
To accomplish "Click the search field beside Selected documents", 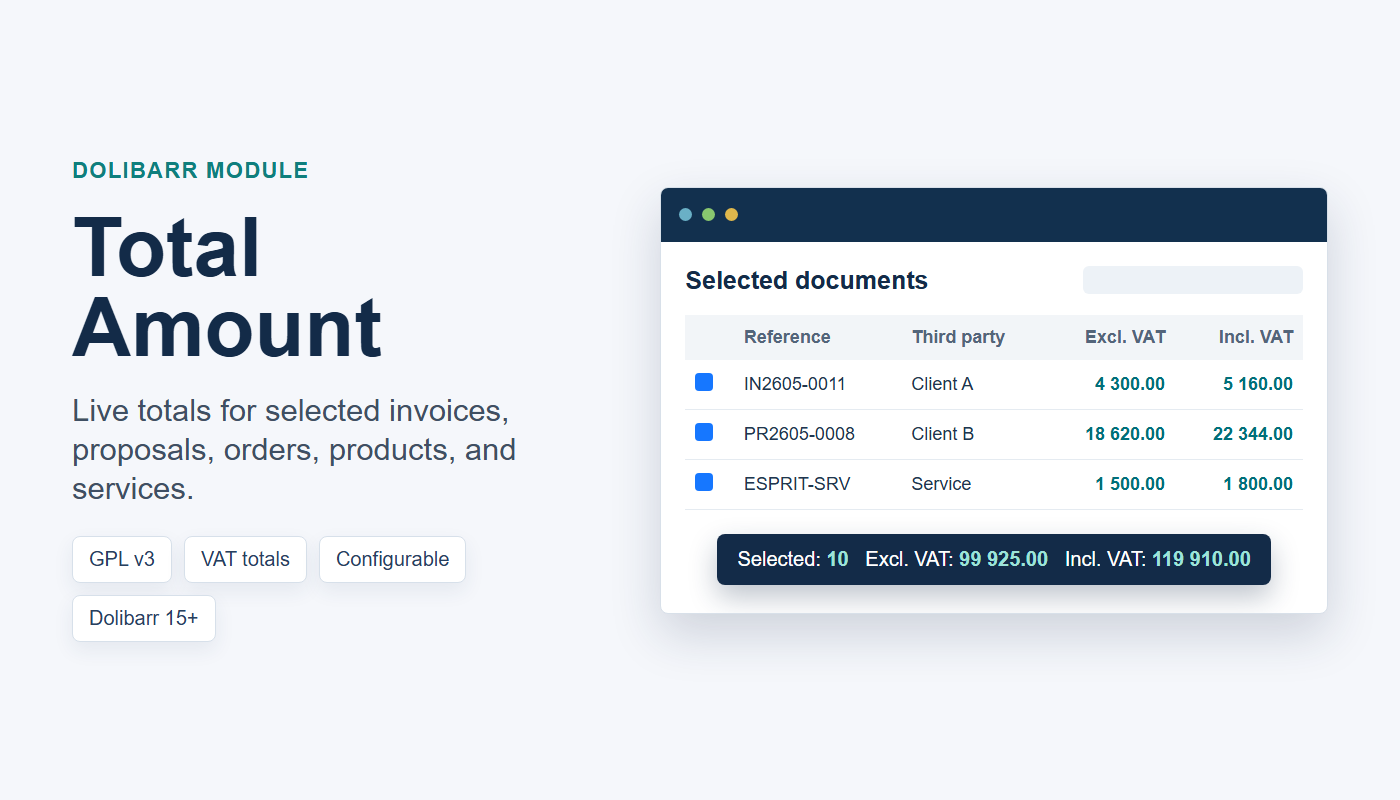I will (1193, 280).
